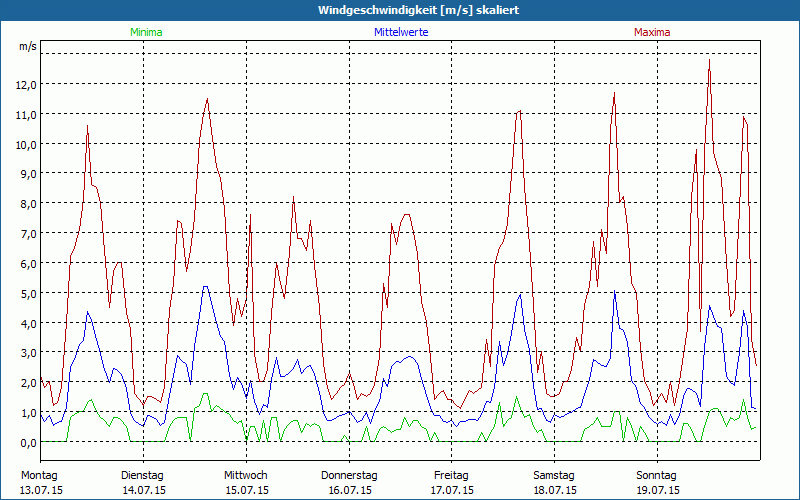This screenshot has width=800, height=500.
Task: Select the Dienstag day label
Action: pyautogui.click(x=143, y=475)
